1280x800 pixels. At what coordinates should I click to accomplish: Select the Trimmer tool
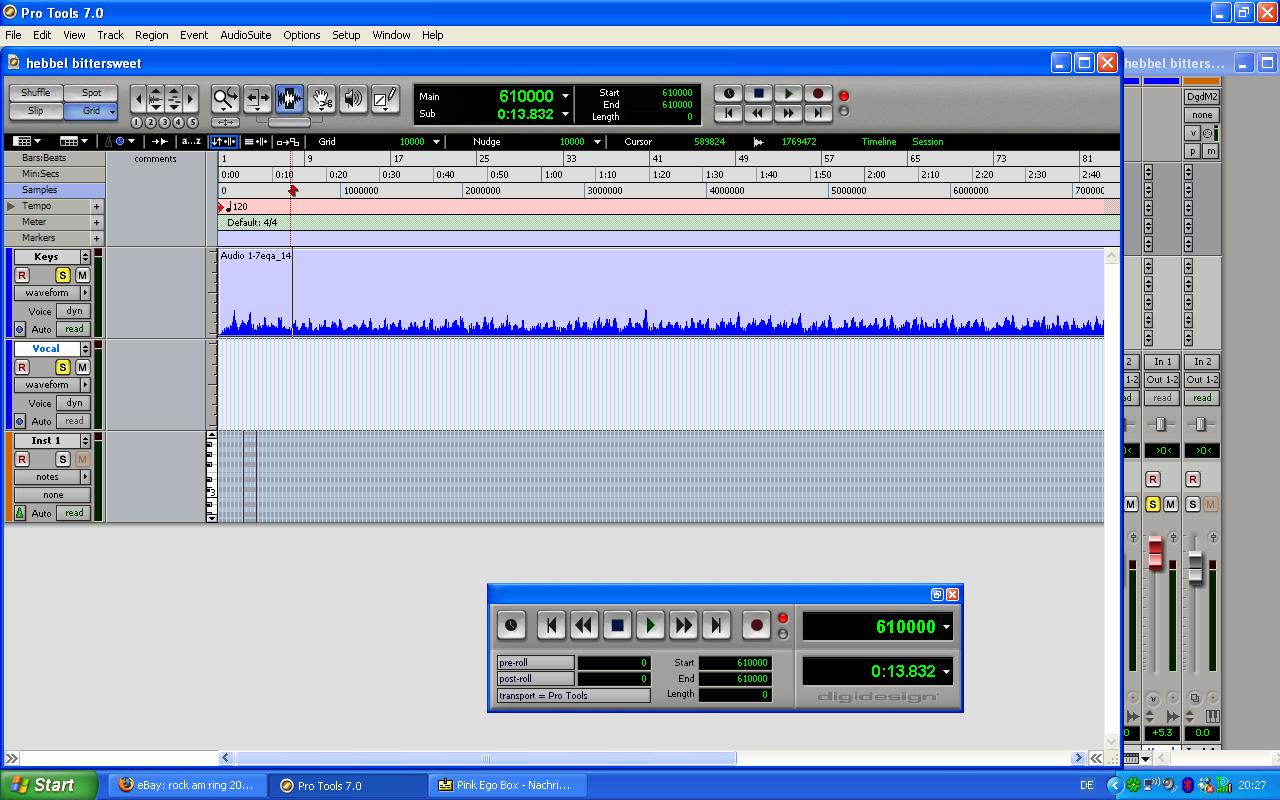click(257, 98)
